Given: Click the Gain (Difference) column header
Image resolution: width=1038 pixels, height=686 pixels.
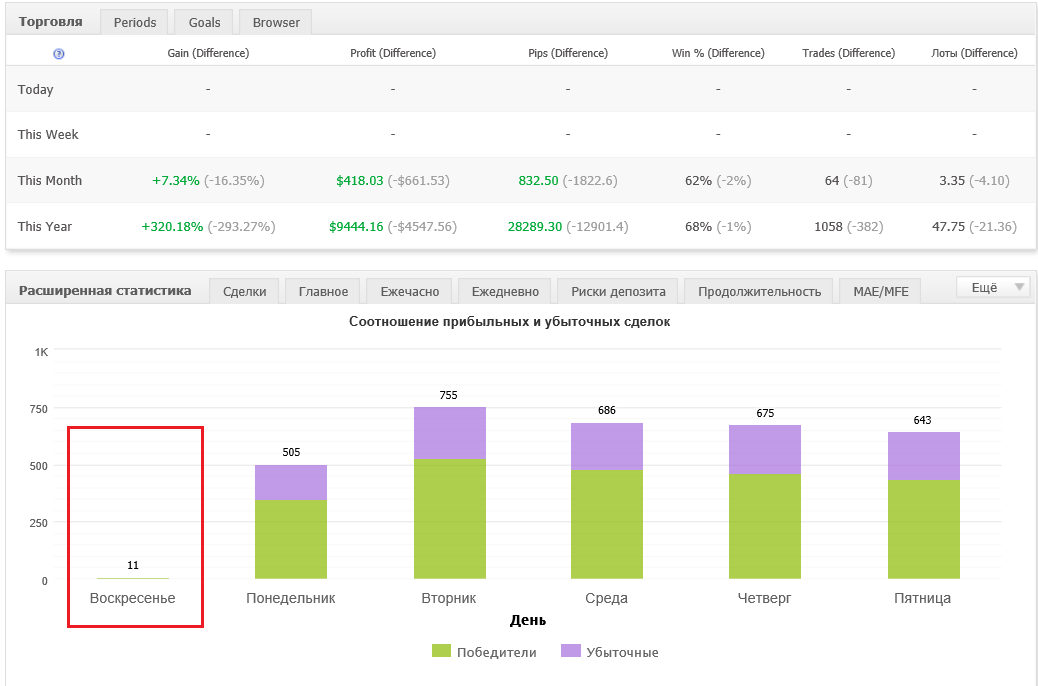Looking at the screenshot, I should [208, 53].
